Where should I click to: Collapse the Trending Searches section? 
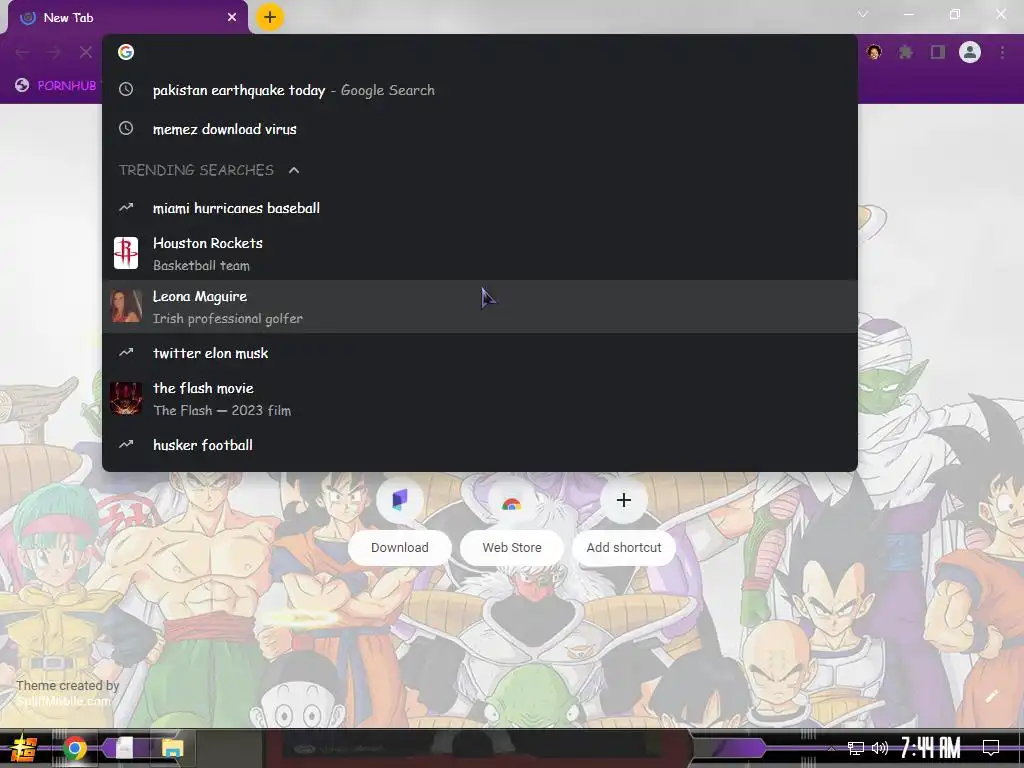pos(294,170)
